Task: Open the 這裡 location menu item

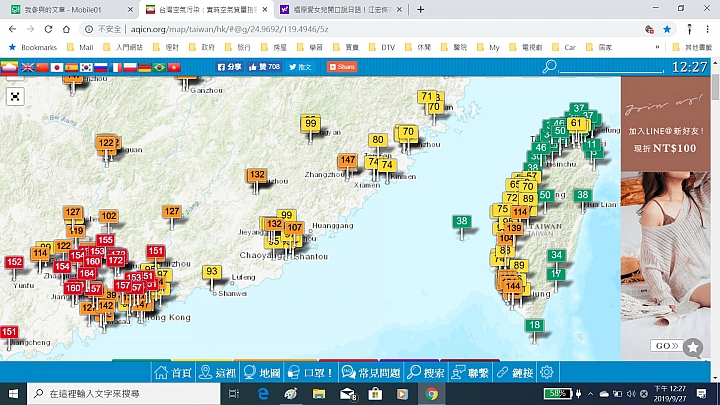Action: pyautogui.click(x=218, y=372)
